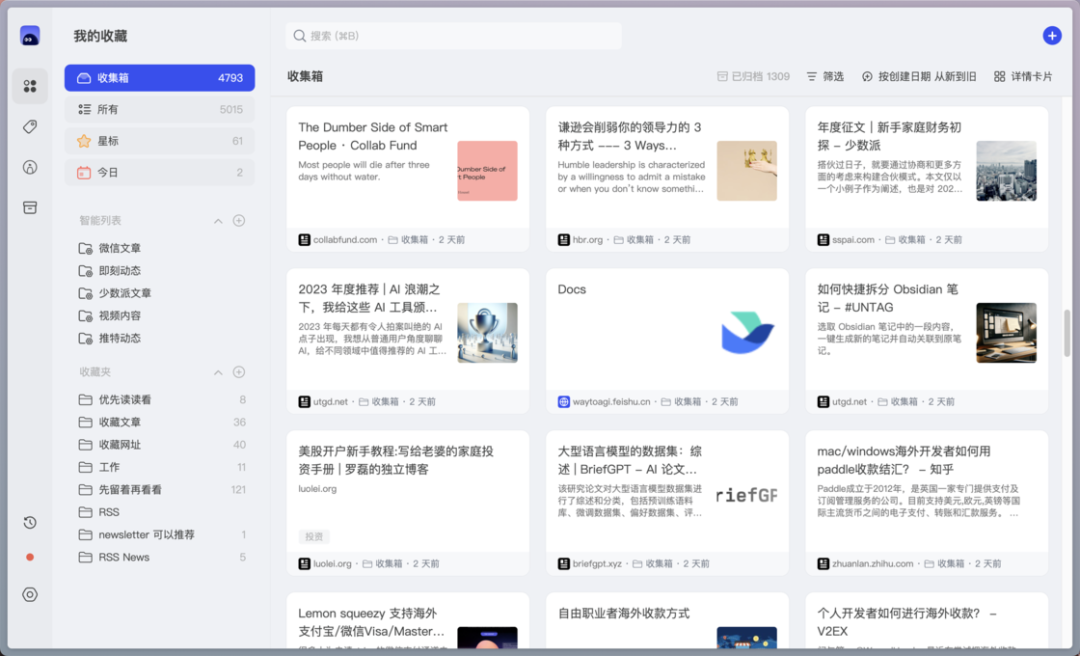Open the 按创建日期 从新到旧 sort dropdown
Image resolution: width=1080 pixels, height=656 pixels.
(919, 76)
